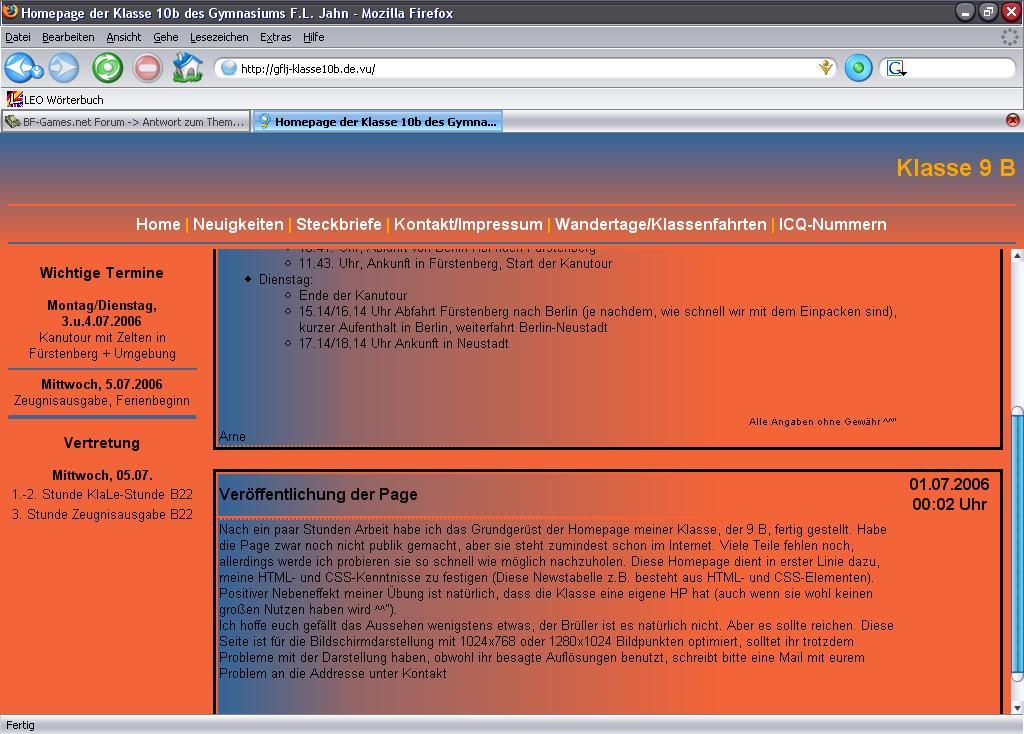Click the green Go button beside address bar
The height and width of the screenshot is (734, 1024).
coord(858,68)
